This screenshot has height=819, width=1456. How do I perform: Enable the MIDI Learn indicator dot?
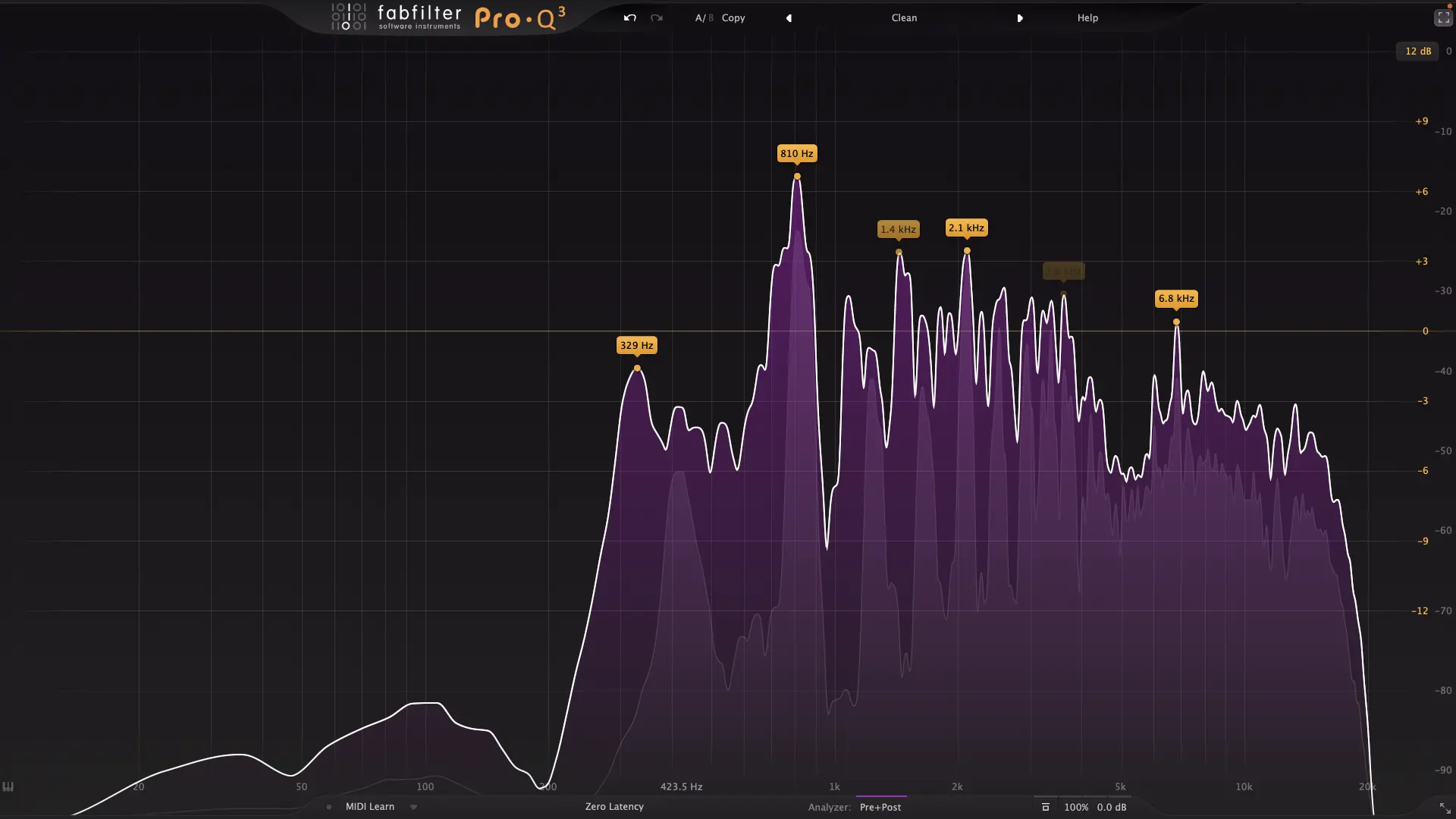click(x=328, y=807)
